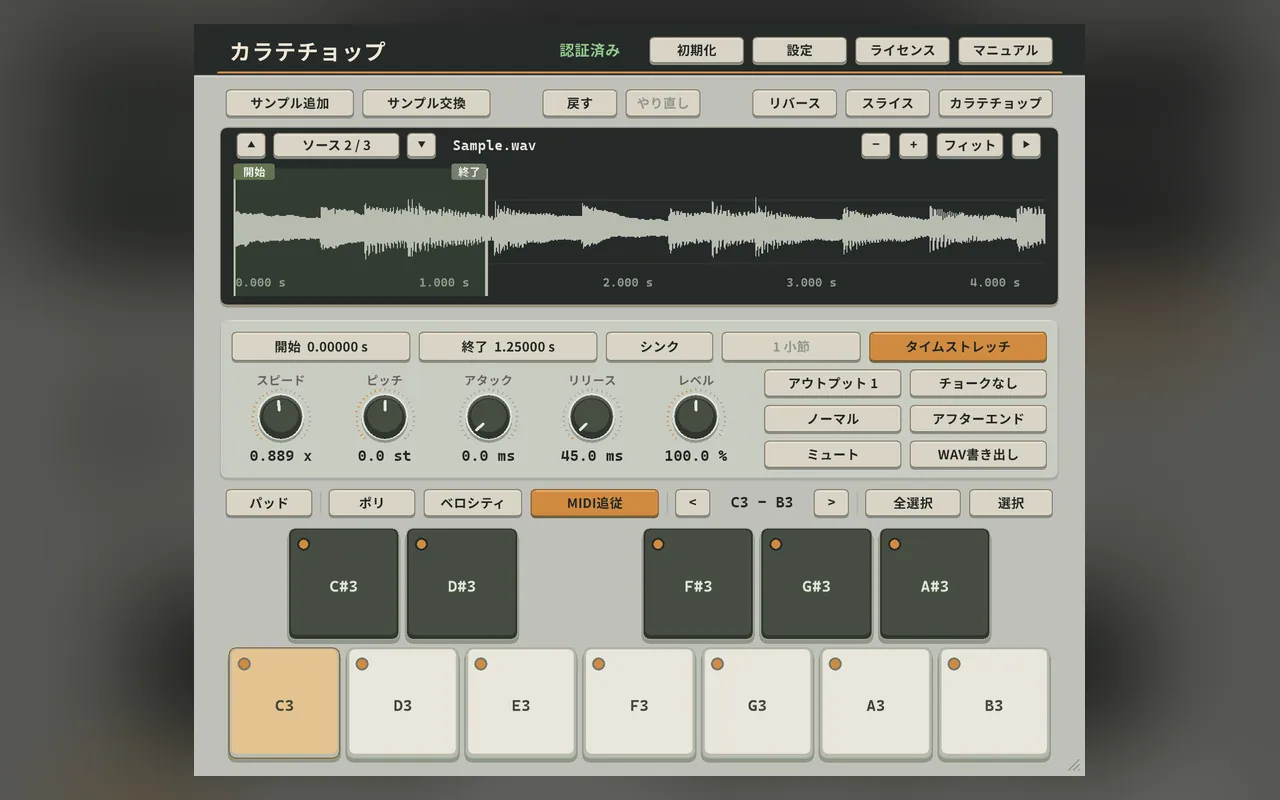Play the sample with the play arrow
Image resolution: width=1280 pixels, height=800 pixels.
tap(1026, 145)
